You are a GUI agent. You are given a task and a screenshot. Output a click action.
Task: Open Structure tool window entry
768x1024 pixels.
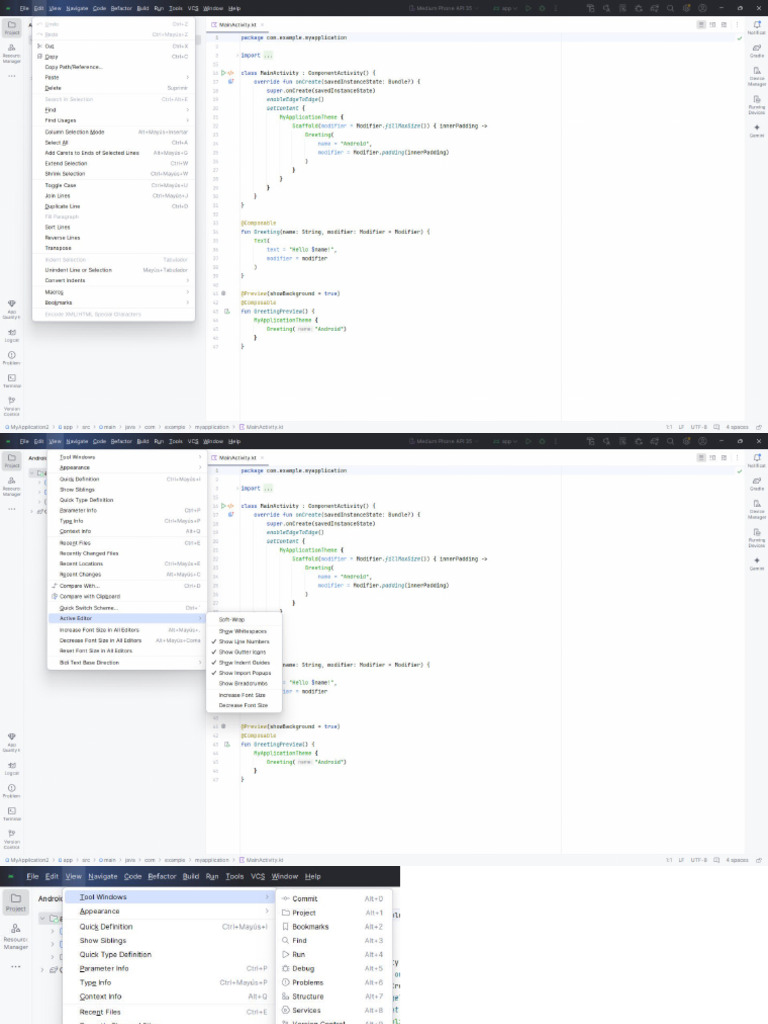click(x=307, y=997)
